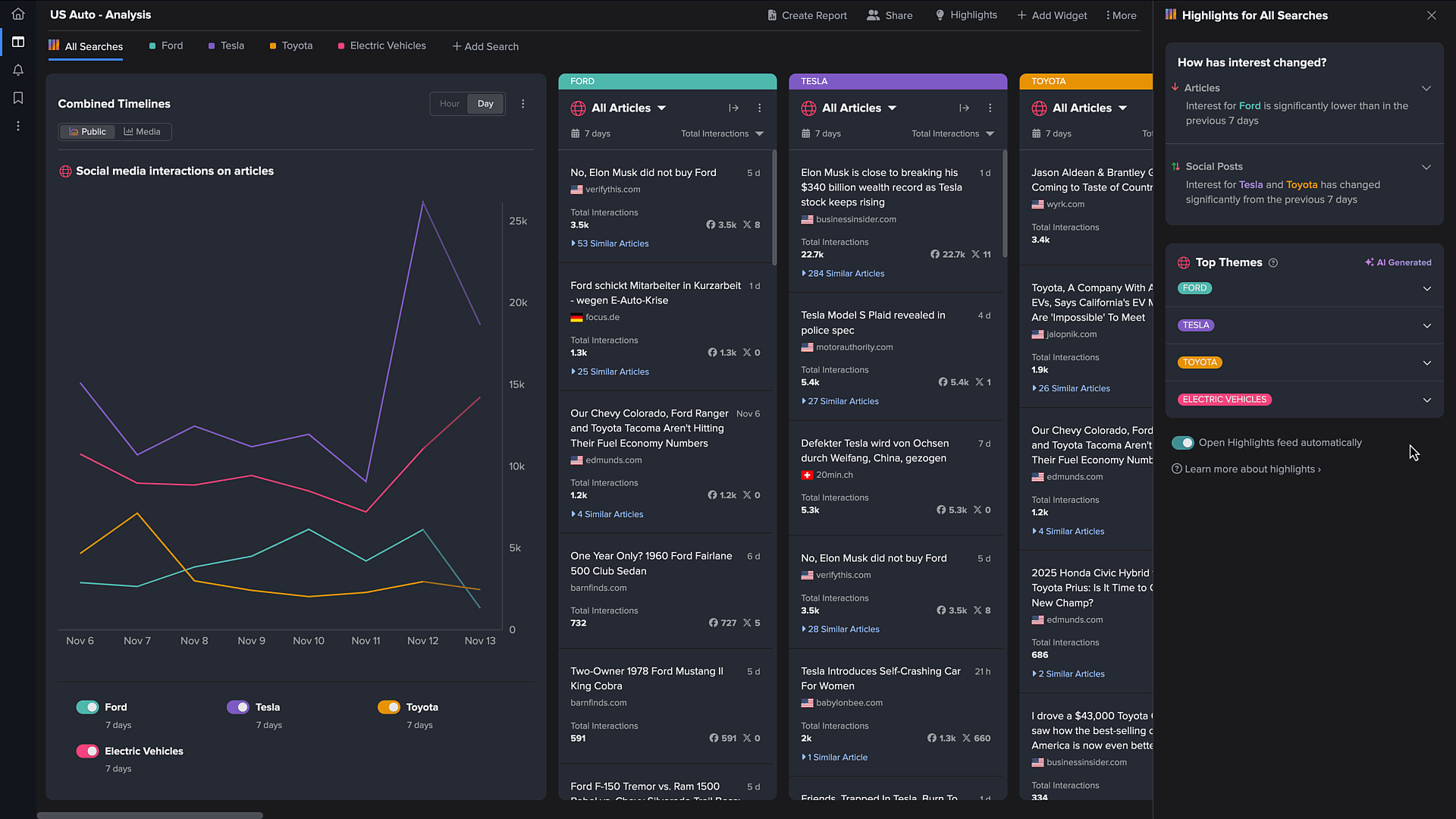Disable Open Highlights feed automatically
Image resolution: width=1456 pixels, height=819 pixels.
[1182, 443]
